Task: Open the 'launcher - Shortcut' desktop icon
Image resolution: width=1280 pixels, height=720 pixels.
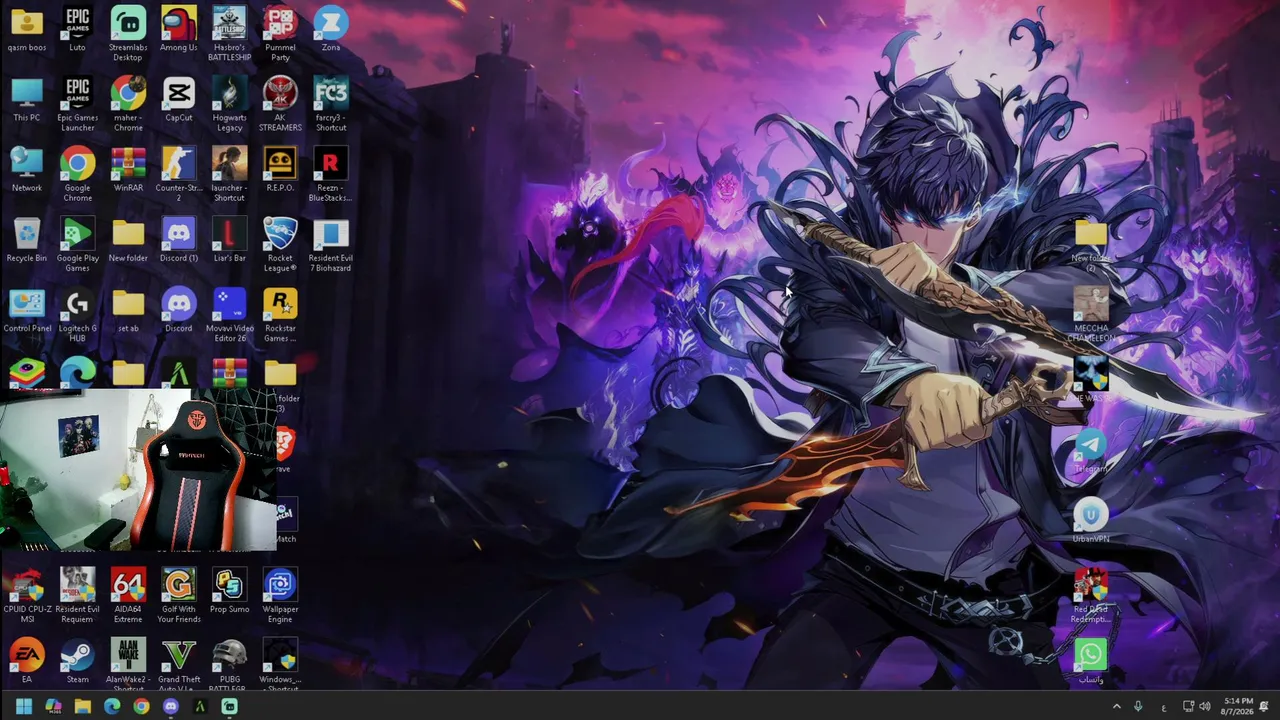Action: point(229,174)
